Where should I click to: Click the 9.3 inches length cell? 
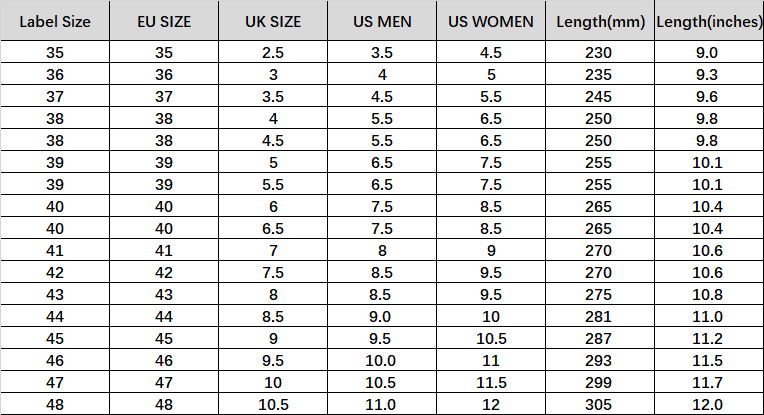[708, 72]
